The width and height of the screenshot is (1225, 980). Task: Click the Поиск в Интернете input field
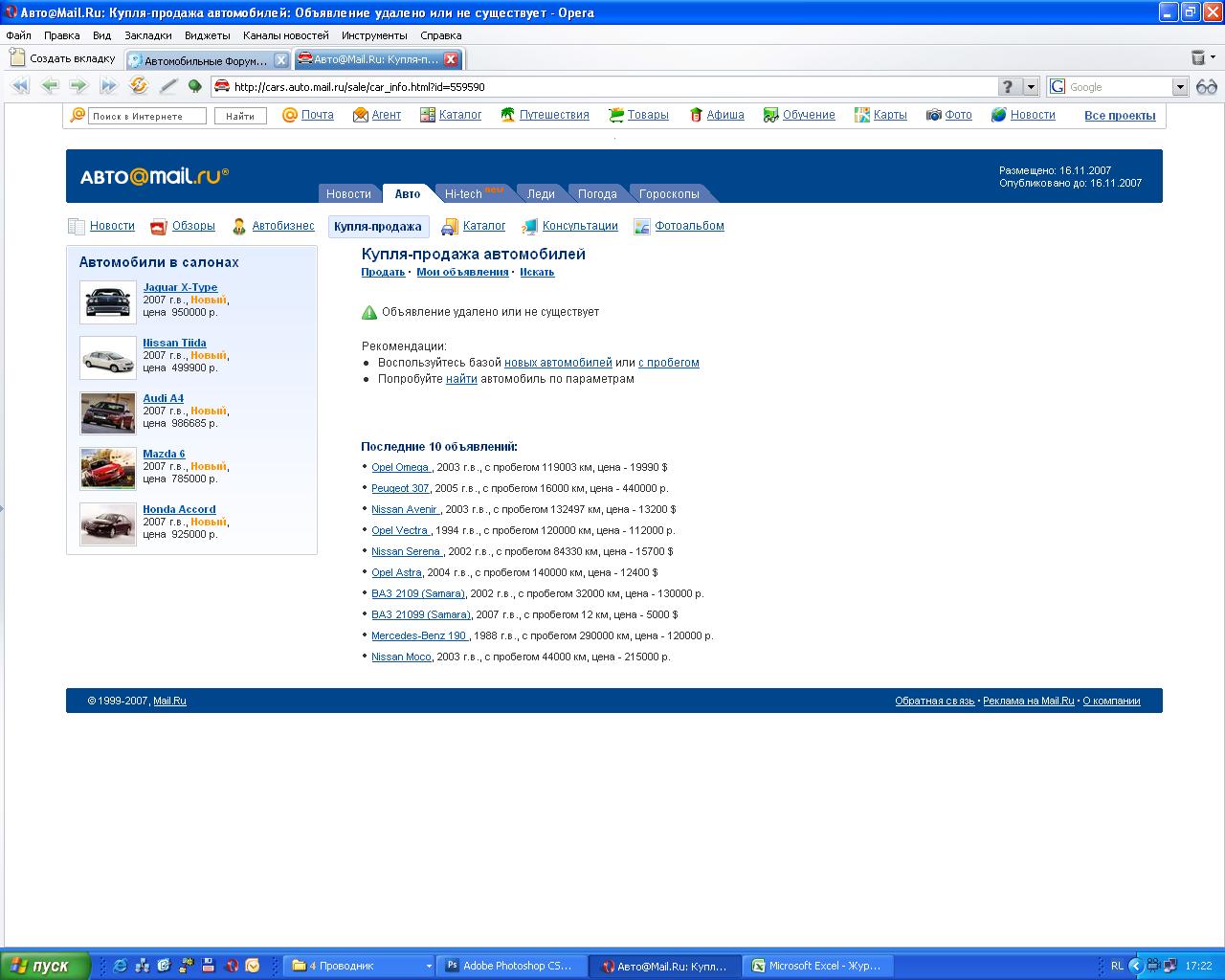pyautogui.click(x=147, y=116)
